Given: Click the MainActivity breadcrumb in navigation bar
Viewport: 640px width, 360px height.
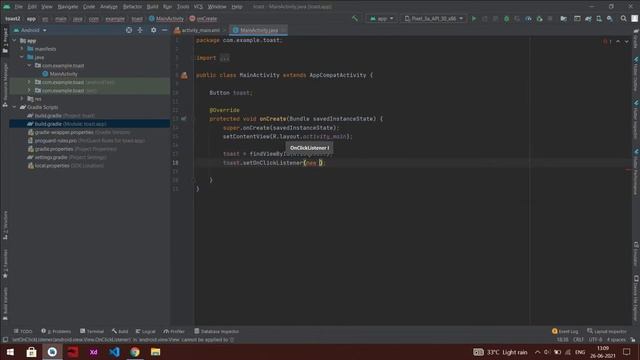Looking at the screenshot, I should click(x=167, y=19).
